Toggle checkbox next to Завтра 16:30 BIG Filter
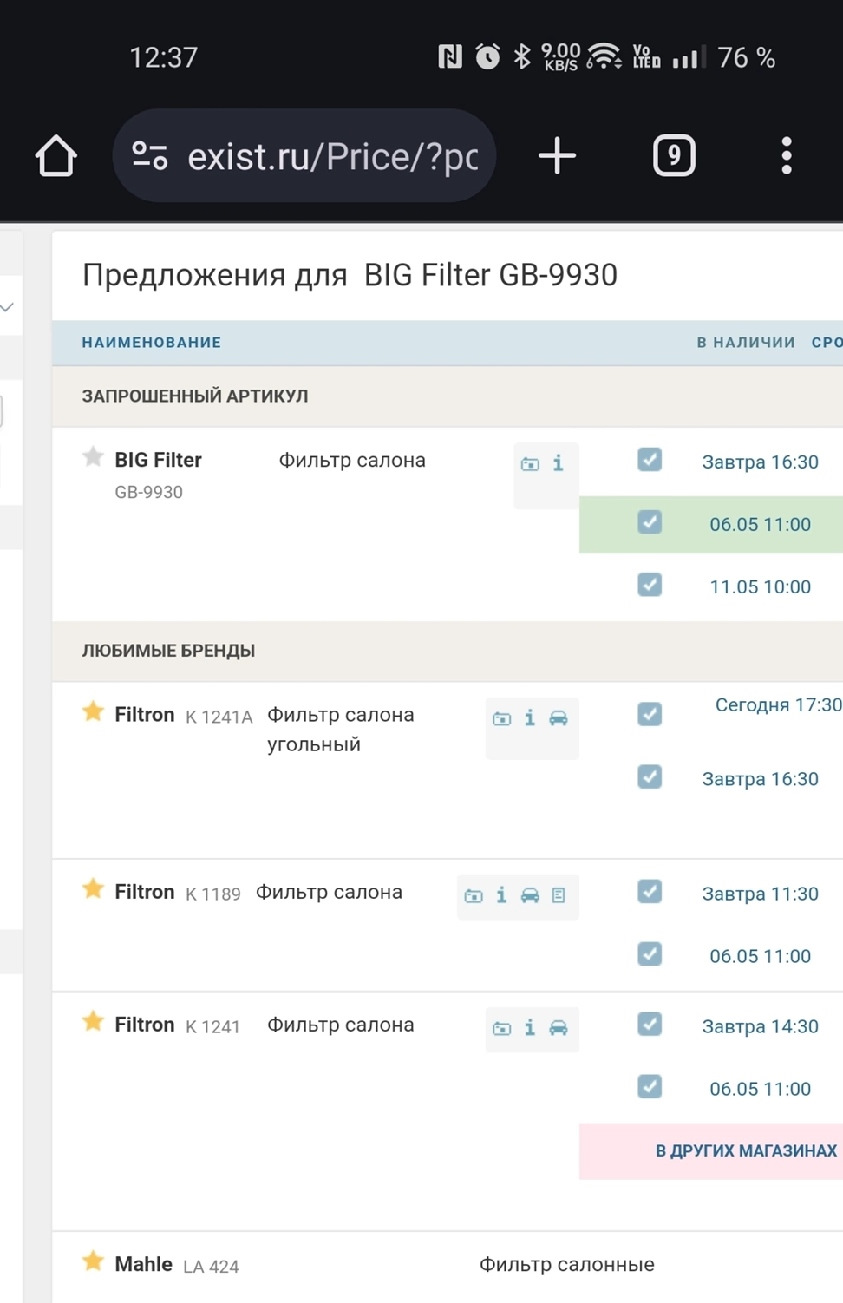Image resolution: width=843 pixels, height=1303 pixels. [650, 459]
